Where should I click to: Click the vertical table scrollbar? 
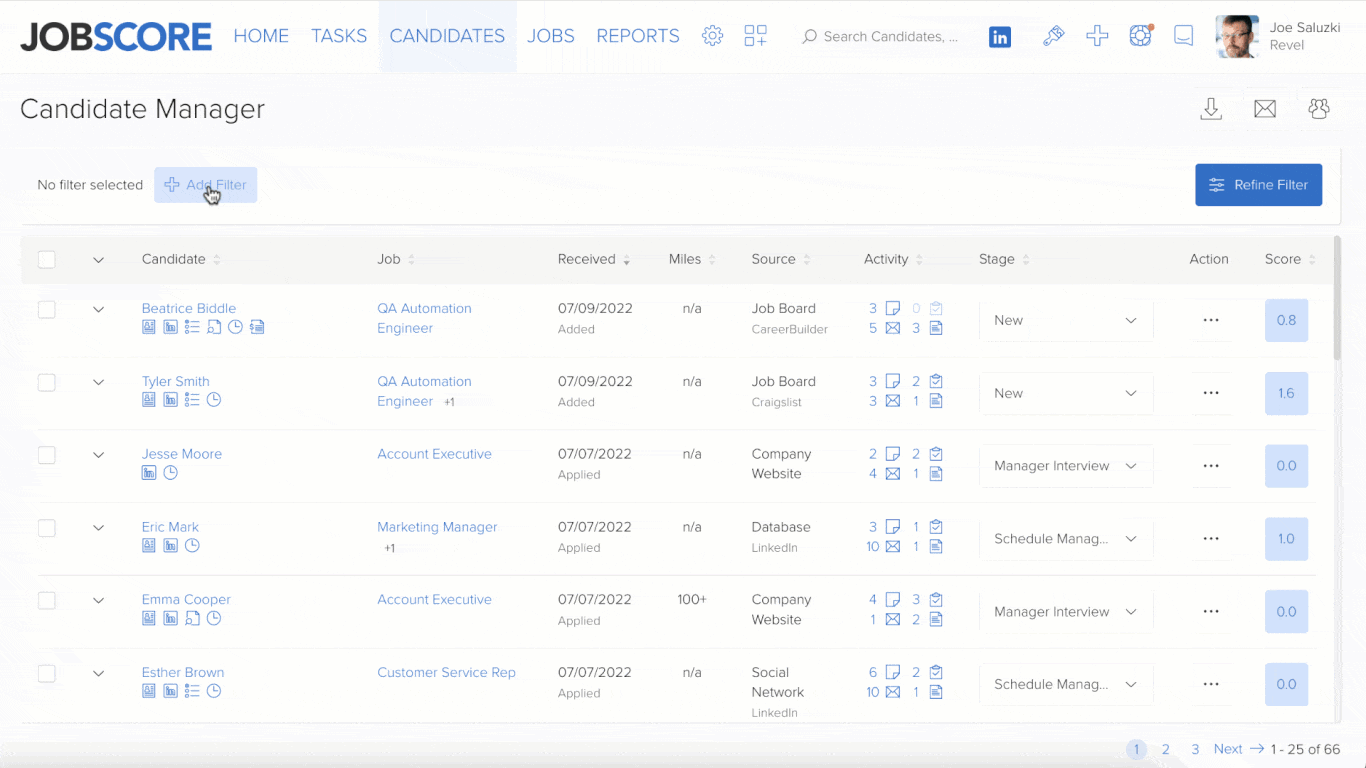1338,298
